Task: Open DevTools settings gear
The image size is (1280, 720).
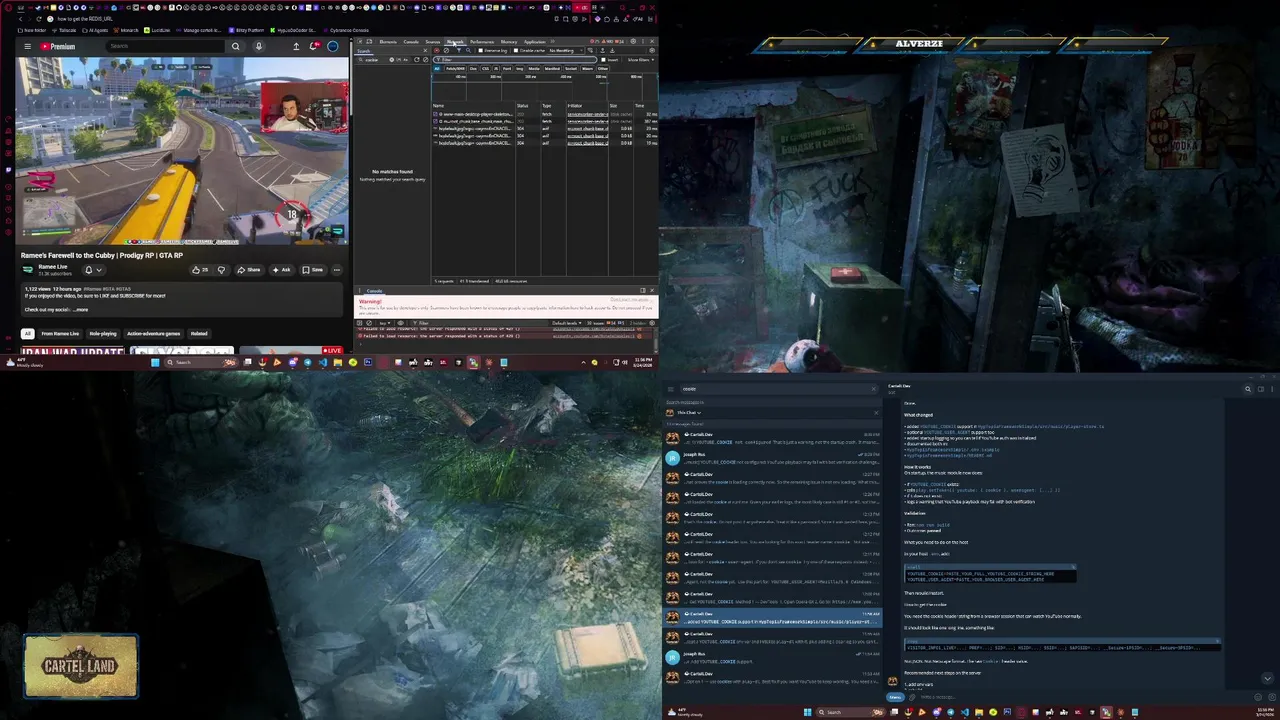Action: pyautogui.click(x=633, y=42)
